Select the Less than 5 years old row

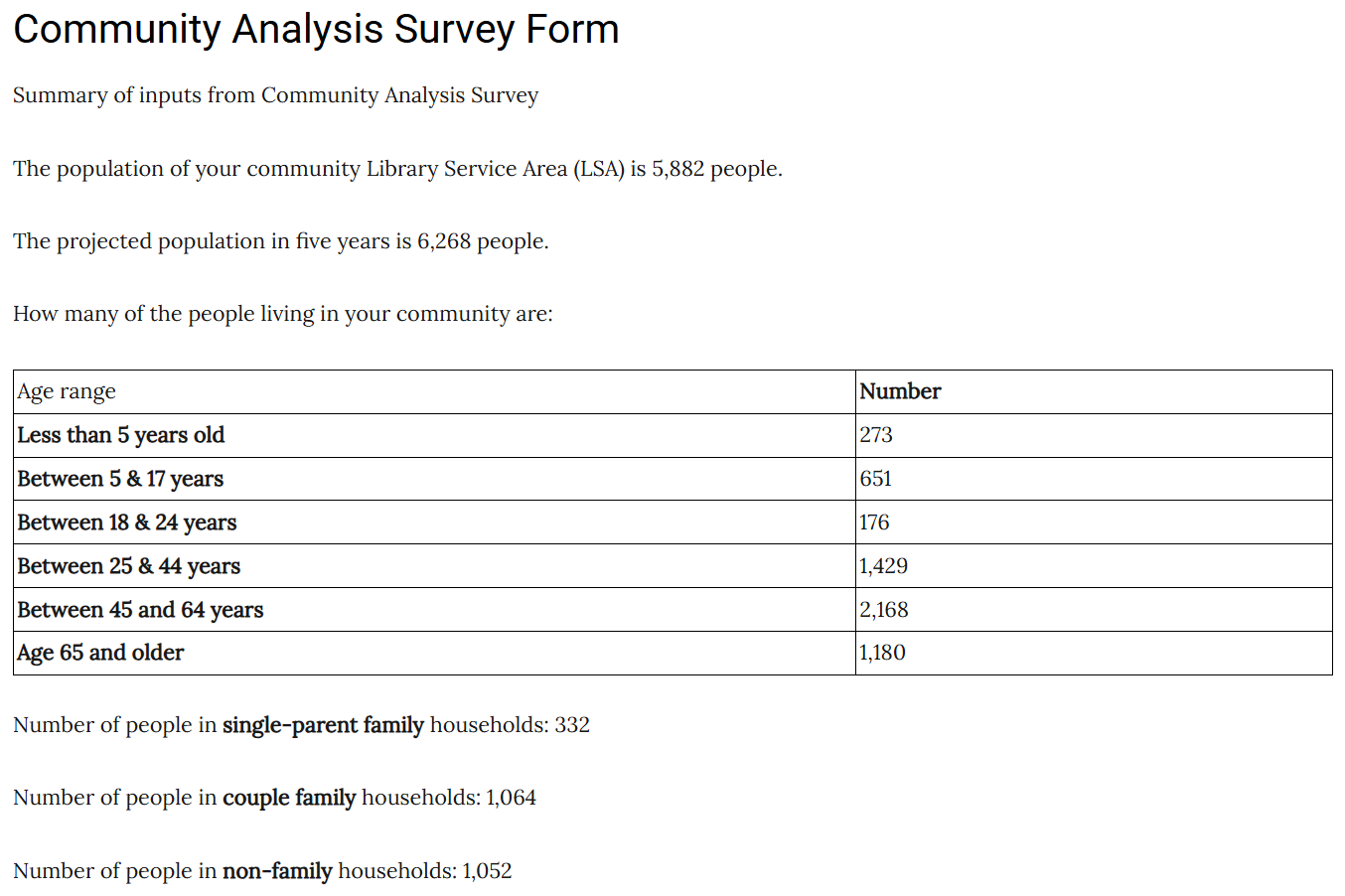click(x=672, y=435)
